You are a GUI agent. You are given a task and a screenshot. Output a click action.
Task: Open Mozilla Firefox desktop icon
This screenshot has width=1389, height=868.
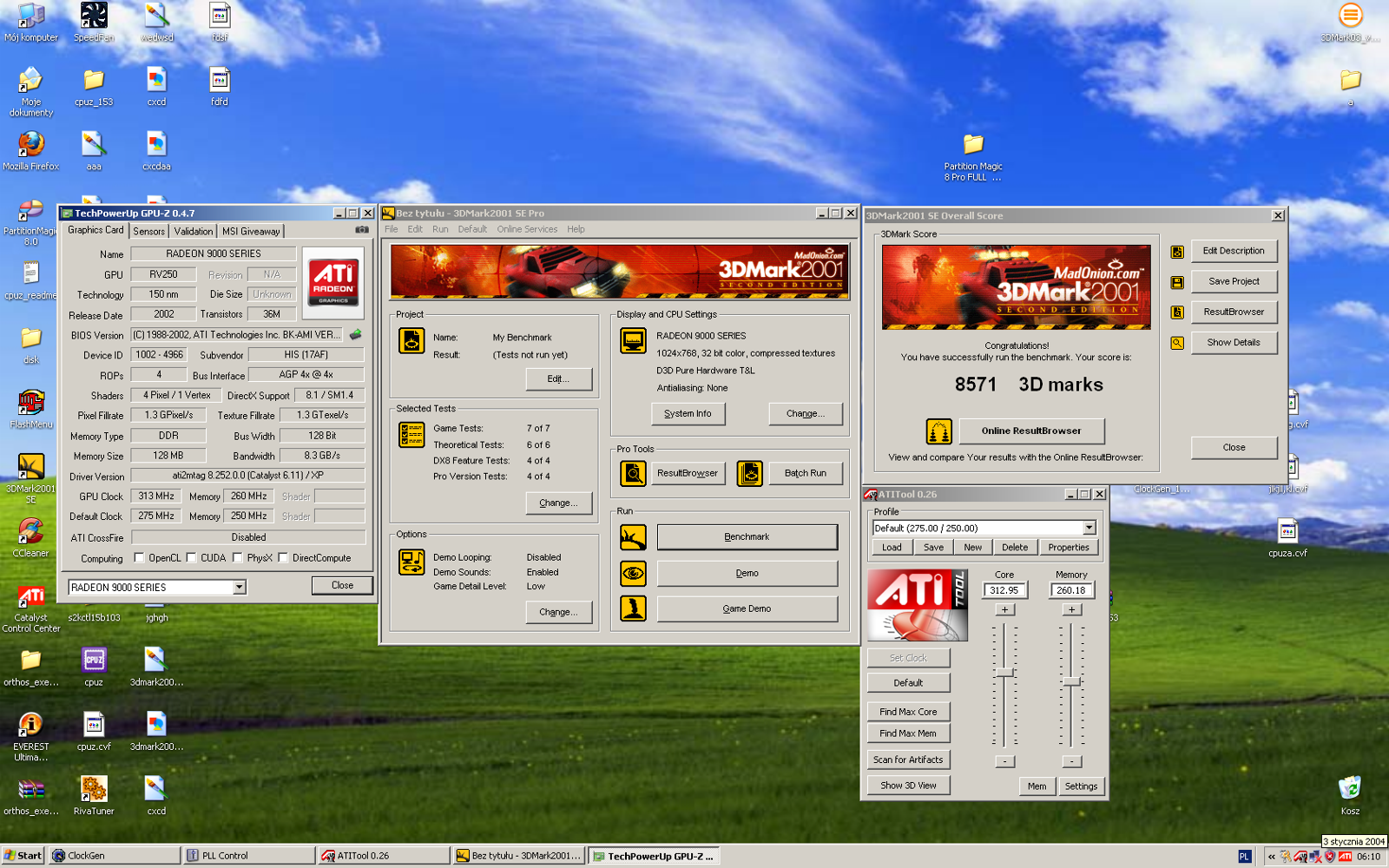[31, 150]
